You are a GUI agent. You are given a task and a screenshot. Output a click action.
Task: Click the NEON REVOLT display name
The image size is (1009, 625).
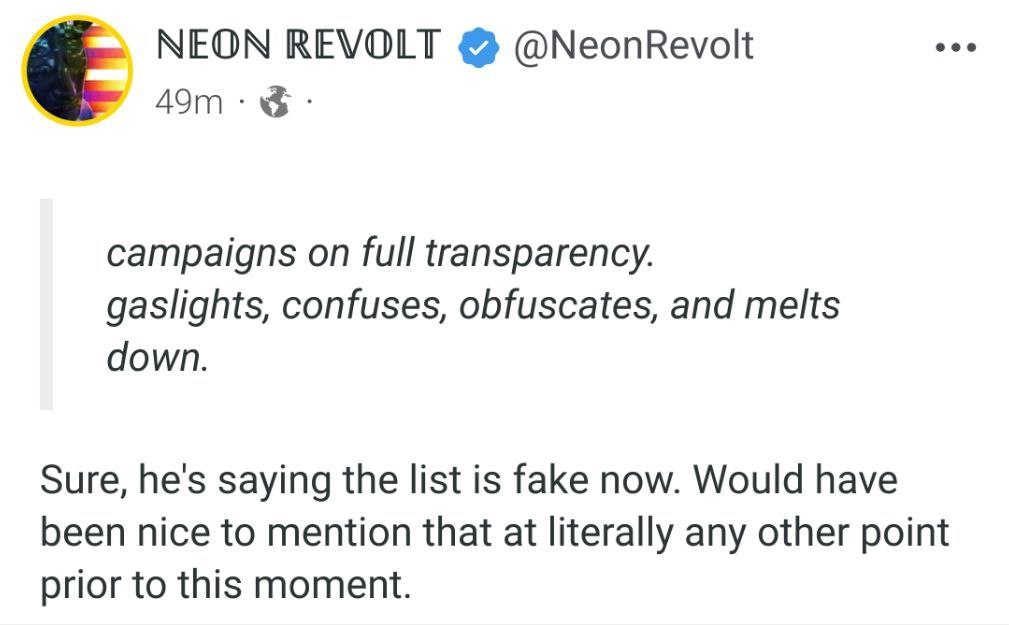click(x=298, y=46)
